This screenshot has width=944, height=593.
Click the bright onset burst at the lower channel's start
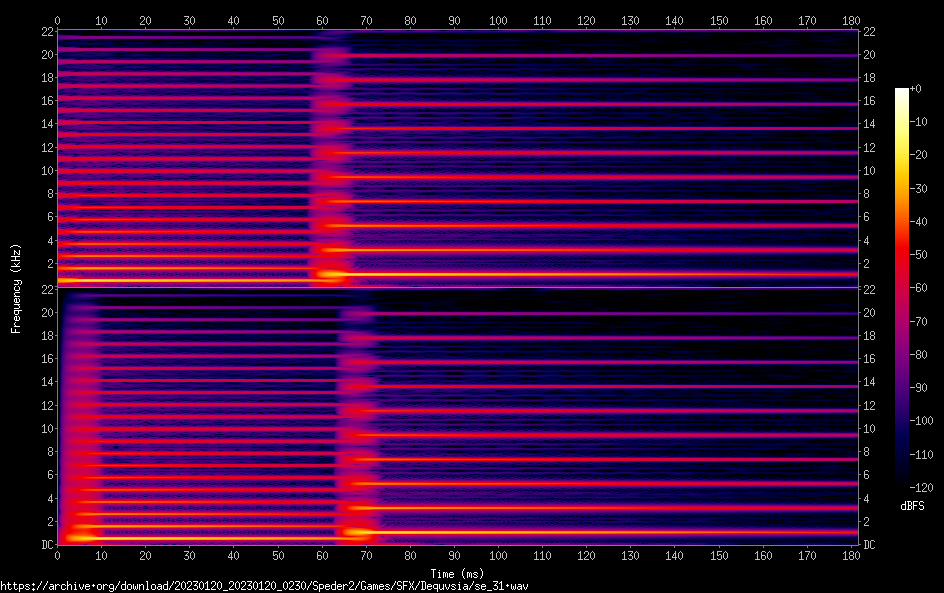coord(70,537)
